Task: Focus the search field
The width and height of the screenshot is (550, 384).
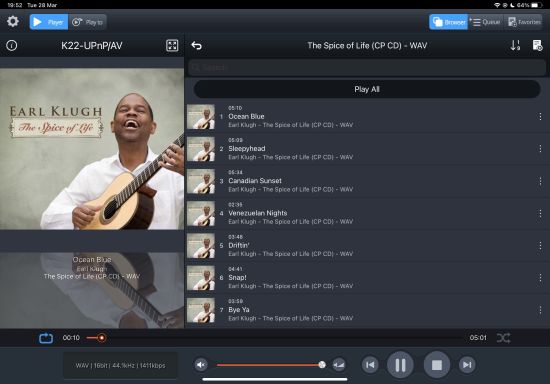Action: point(367,67)
